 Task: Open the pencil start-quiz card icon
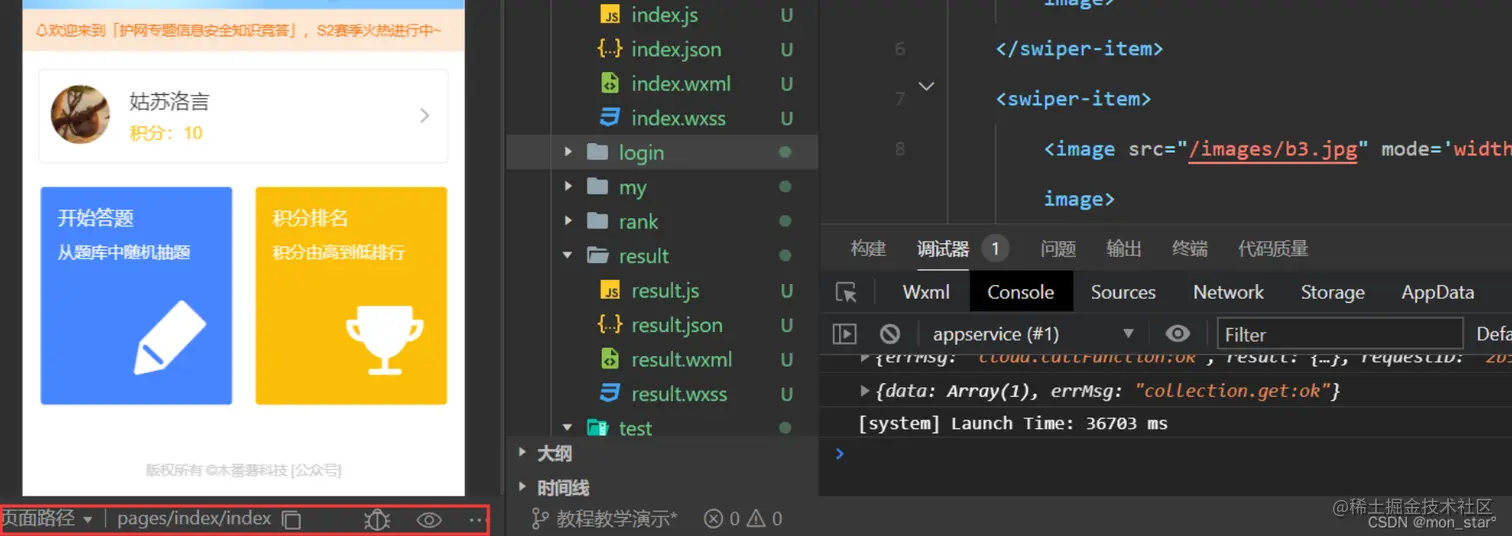(x=170, y=337)
